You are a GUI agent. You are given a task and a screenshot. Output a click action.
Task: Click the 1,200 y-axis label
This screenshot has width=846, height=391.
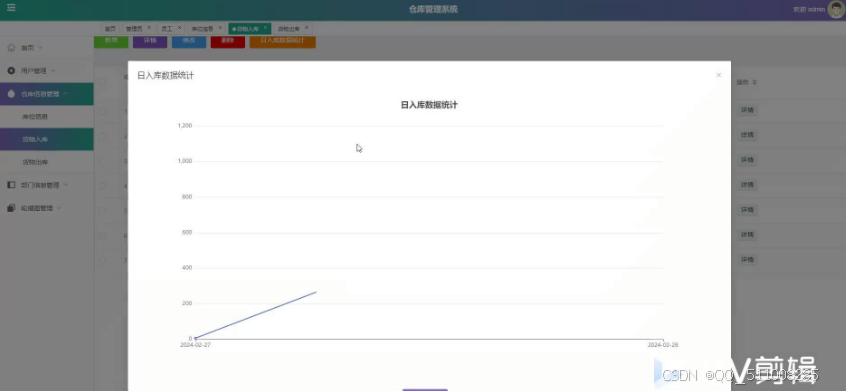185,126
